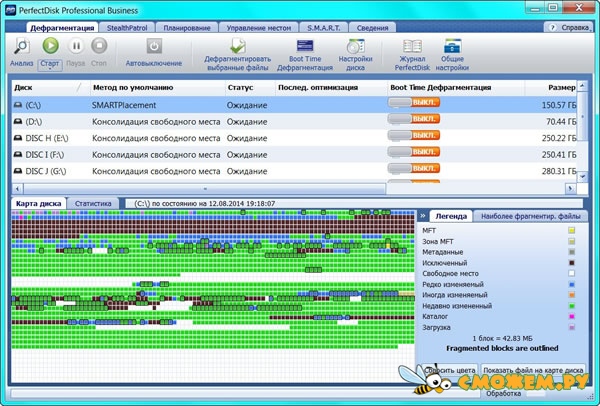Select the (C:\) drive row
600x406 pixels.
pos(294,105)
